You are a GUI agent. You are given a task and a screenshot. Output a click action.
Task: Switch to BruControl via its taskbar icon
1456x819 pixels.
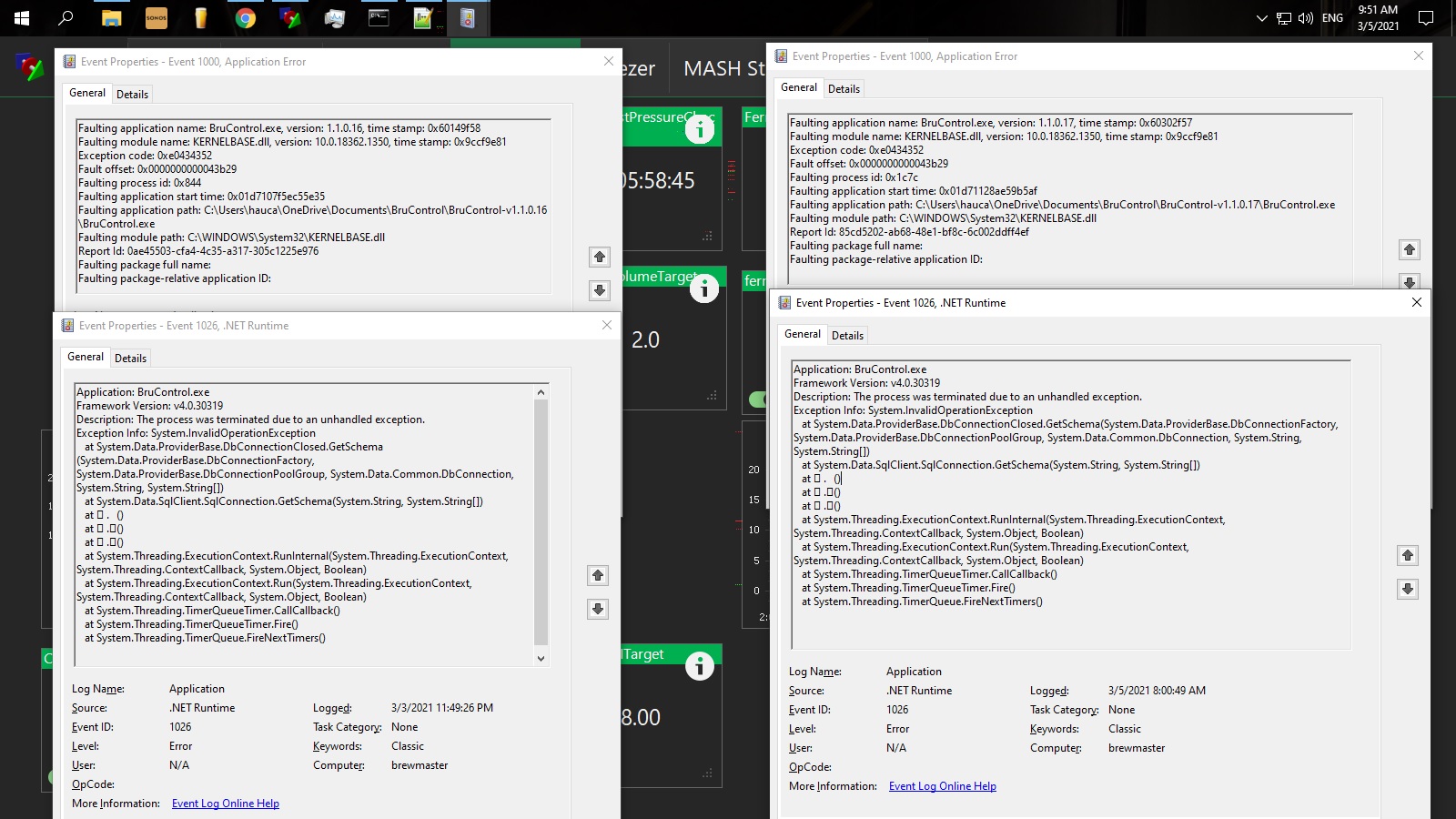[x=290, y=18]
